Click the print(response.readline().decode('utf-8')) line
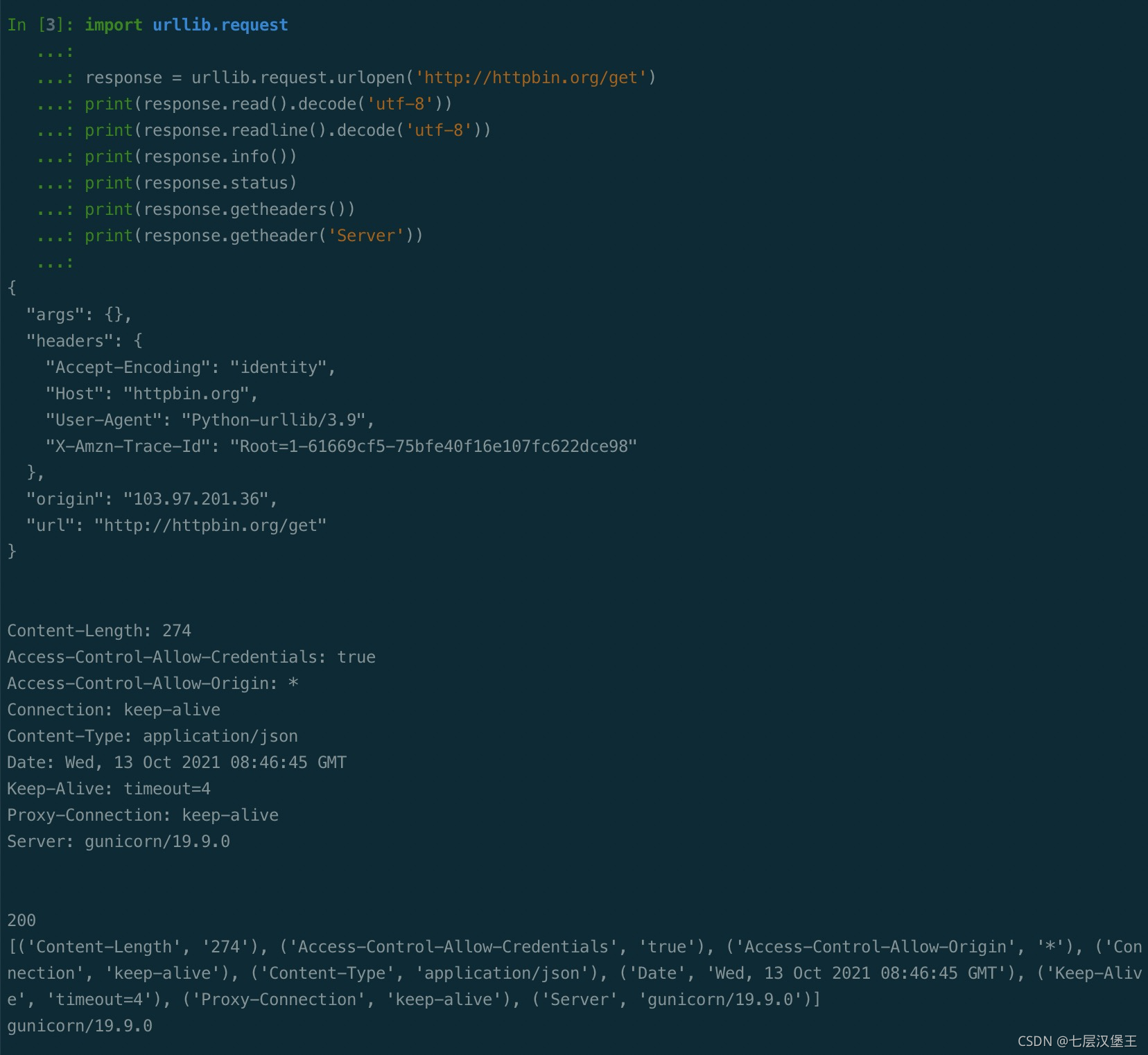The width and height of the screenshot is (1148, 1055). coord(288,130)
